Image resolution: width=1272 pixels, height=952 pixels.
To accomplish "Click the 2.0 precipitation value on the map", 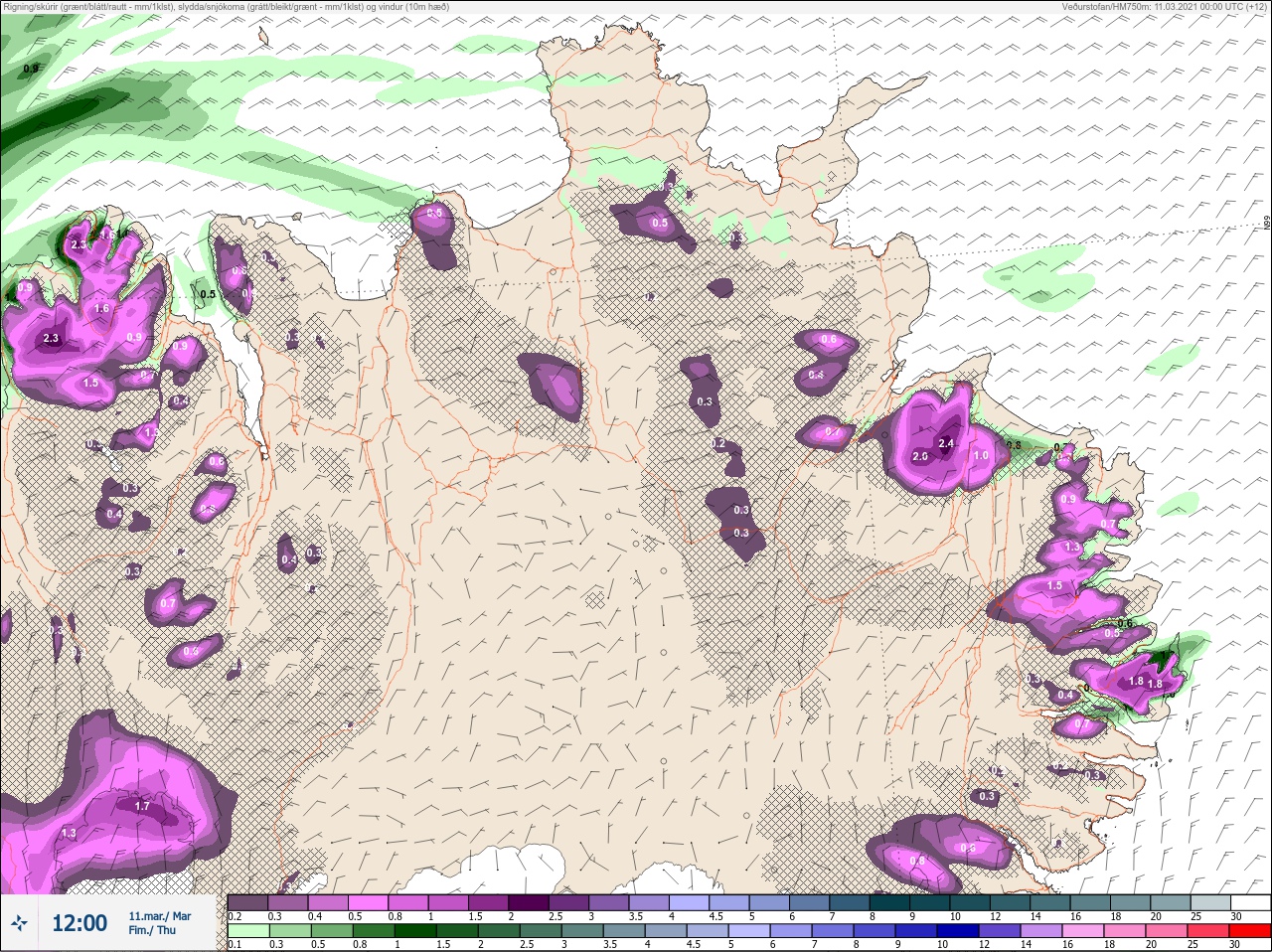I will coord(920,456).
